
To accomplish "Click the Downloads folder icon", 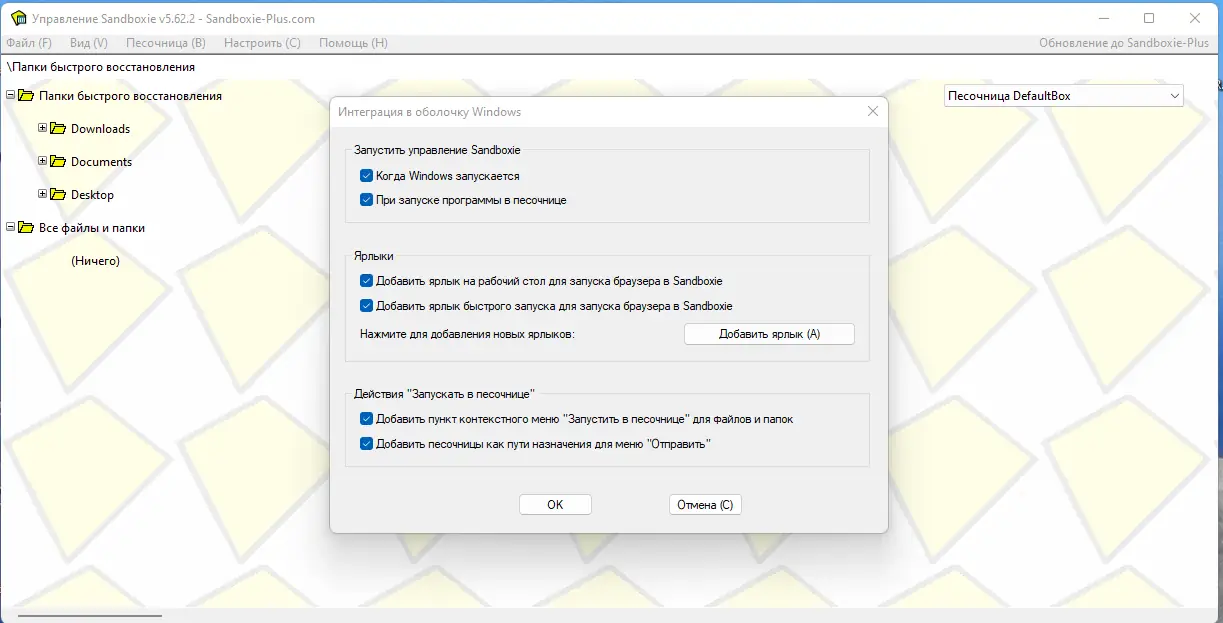I will click(x=58, y=128).
